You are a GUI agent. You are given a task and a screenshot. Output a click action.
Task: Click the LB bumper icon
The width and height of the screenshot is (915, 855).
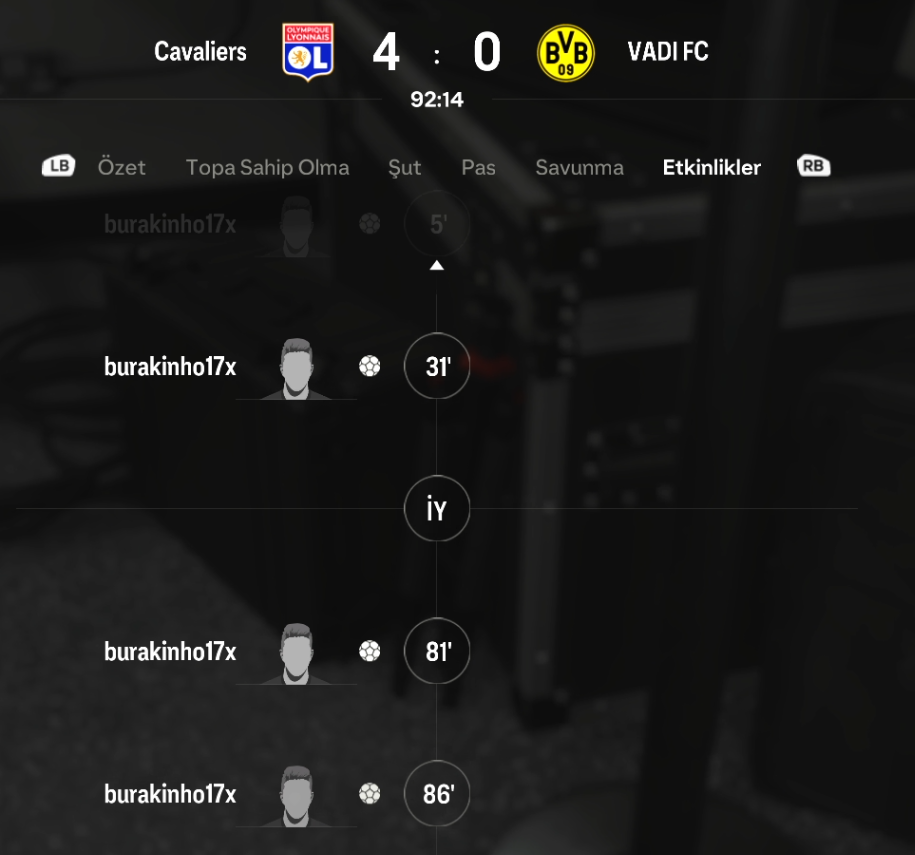[58, 166]
